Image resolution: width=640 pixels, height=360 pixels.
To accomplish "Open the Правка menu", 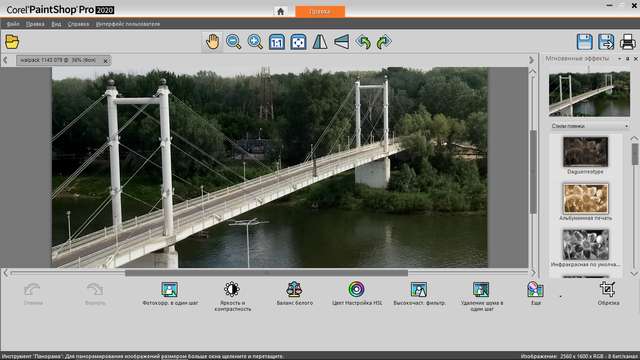I will (x=35, y=24).
